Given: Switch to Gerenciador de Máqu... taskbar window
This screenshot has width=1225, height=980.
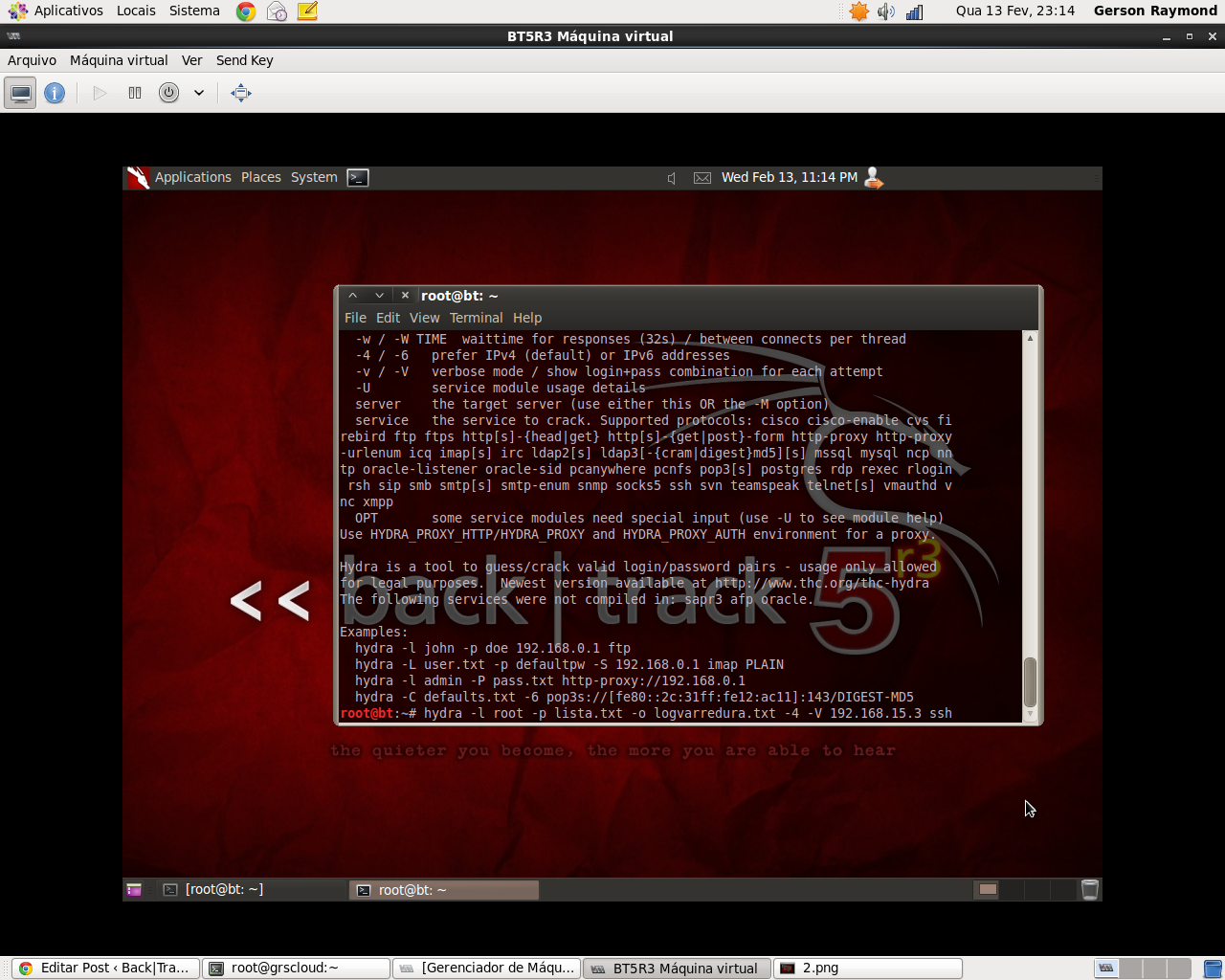Looking at the screenshot, I should pos(487,969).
